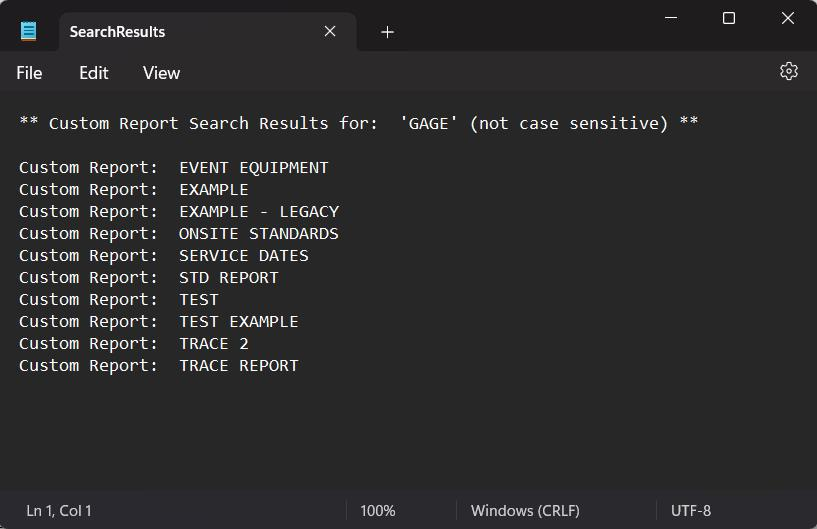The width and height of the screenshot is (817, 529).
Task: Click the search results header line
Action: click(358, 123)
